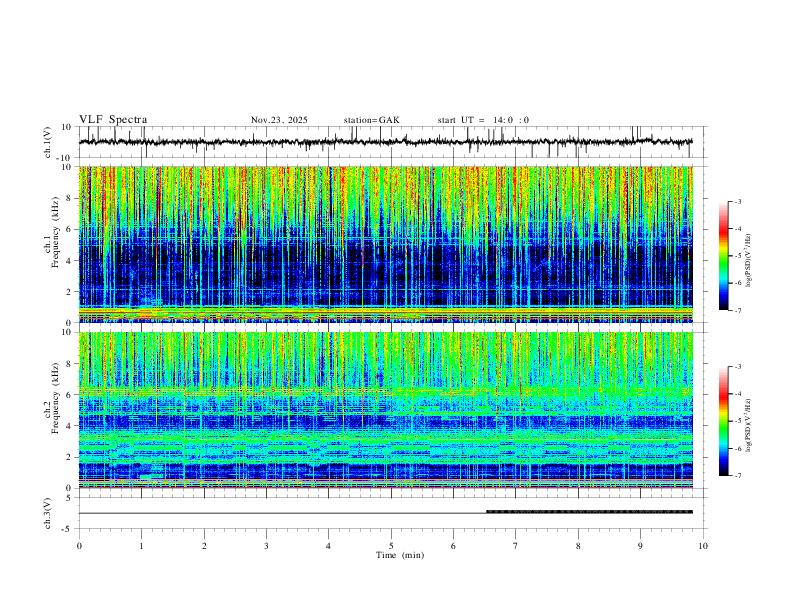Viewport: 792px width, 612px height.
Task: Click time axis tick label "7"
Action: pyautogui.click(x=516, y=546)
